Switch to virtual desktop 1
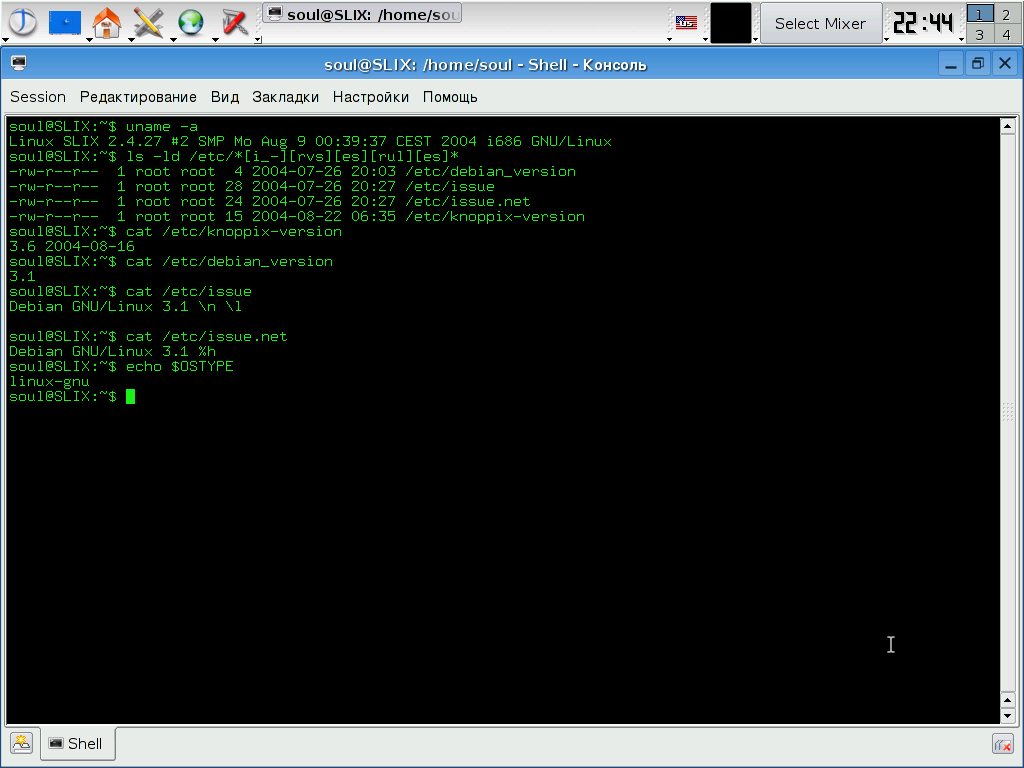Screen dimensions: 1024x768 click(979, 14)
